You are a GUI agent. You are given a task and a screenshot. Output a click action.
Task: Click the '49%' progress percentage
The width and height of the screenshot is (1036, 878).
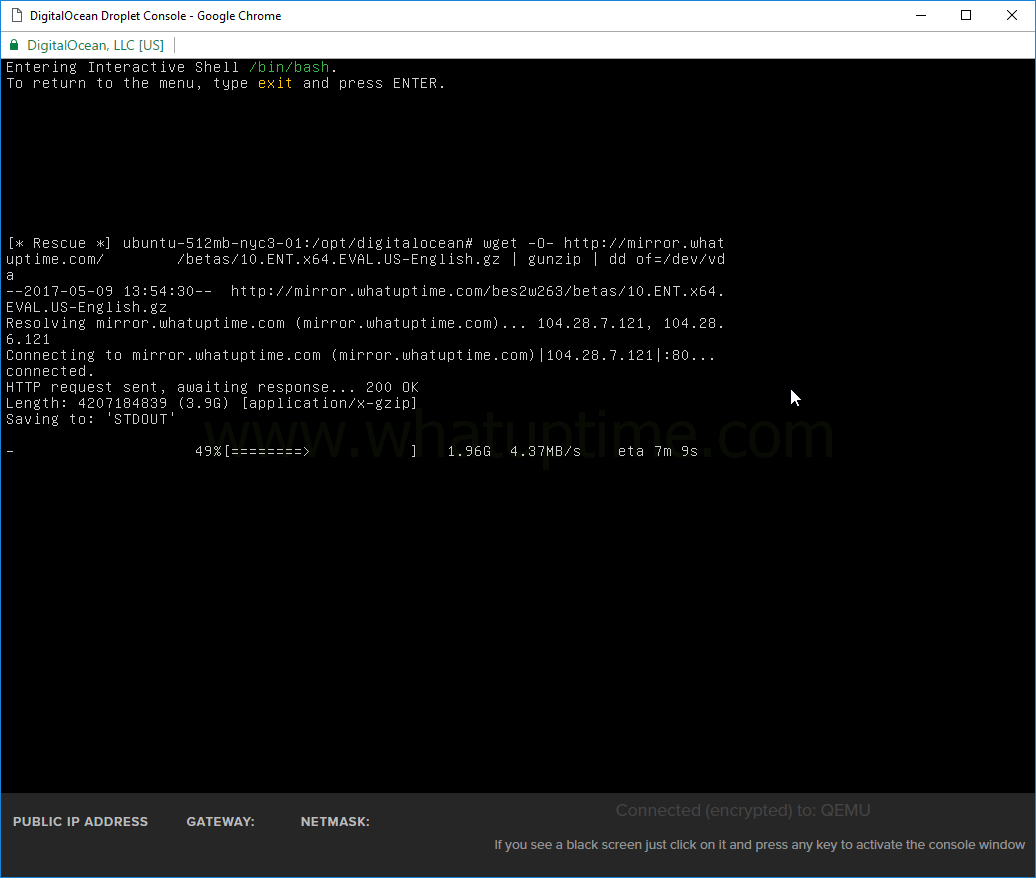click(x=208, y=451)
